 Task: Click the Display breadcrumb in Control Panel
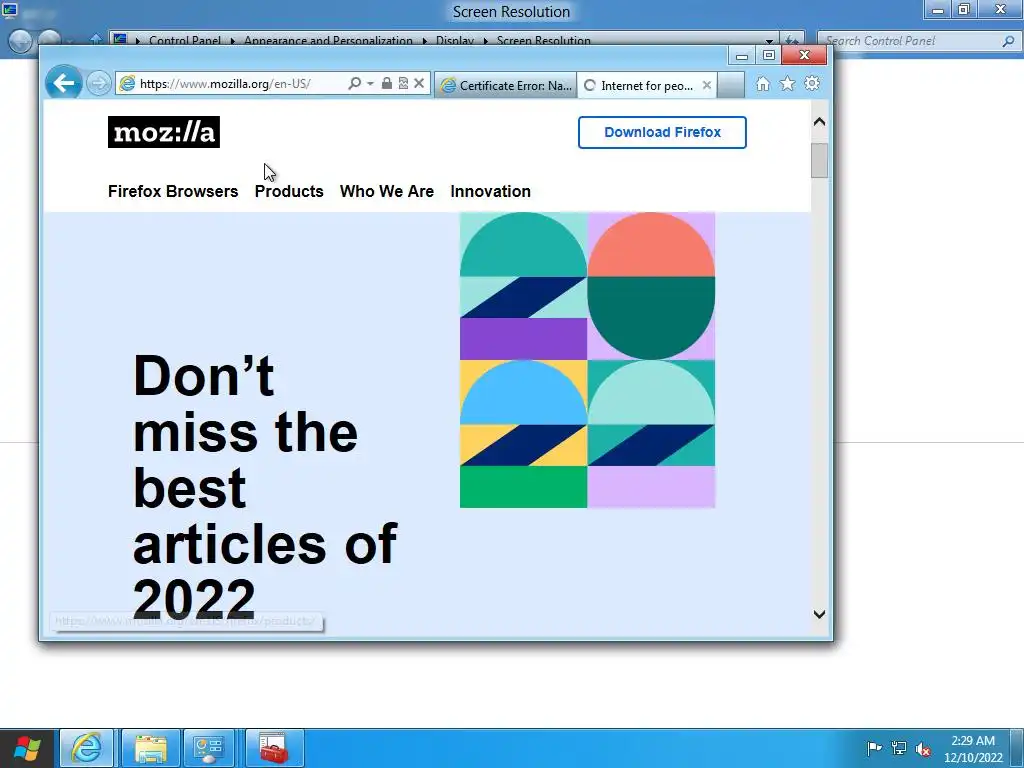tap(455, 40)
